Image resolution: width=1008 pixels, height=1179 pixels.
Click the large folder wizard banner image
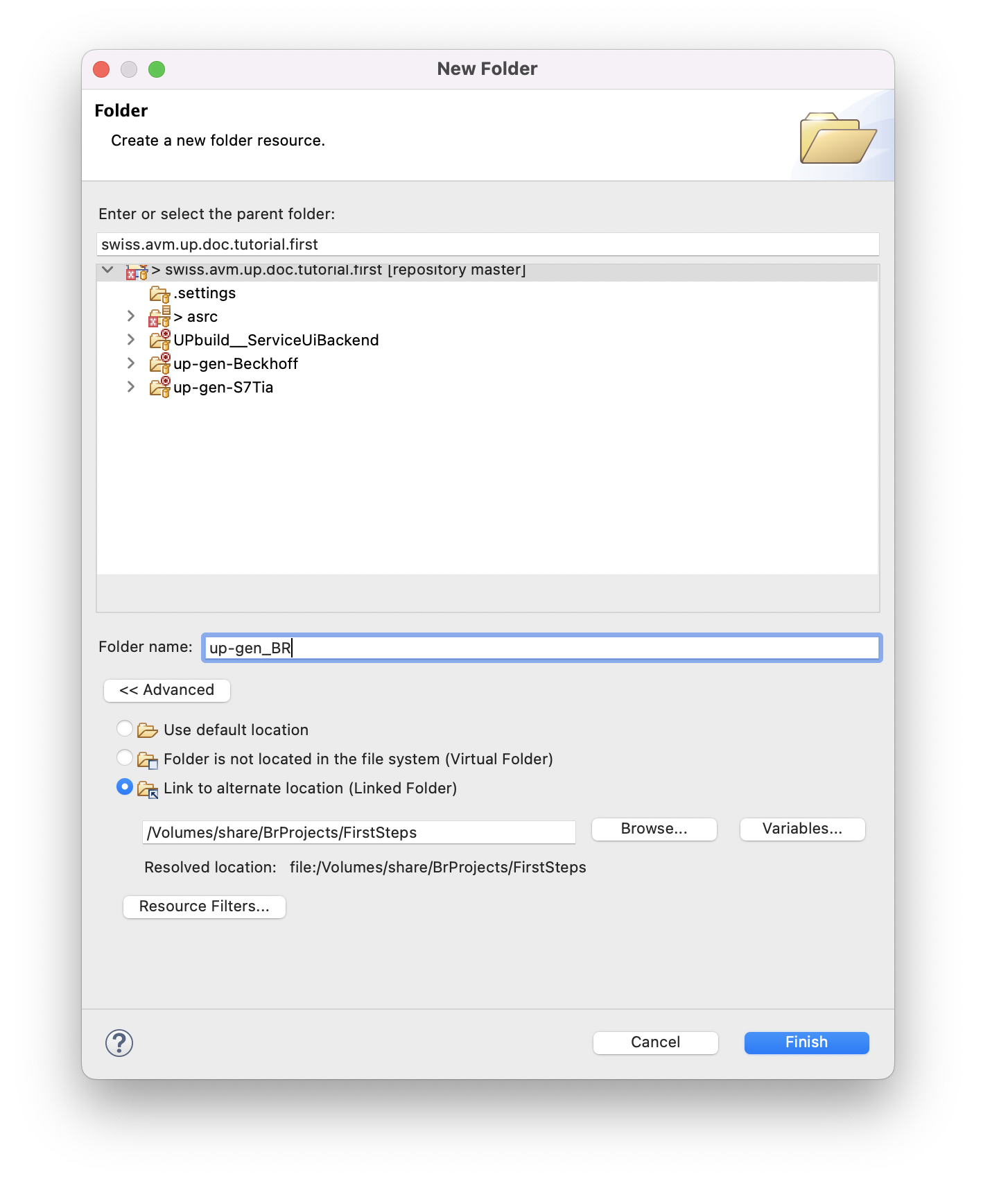838,137
